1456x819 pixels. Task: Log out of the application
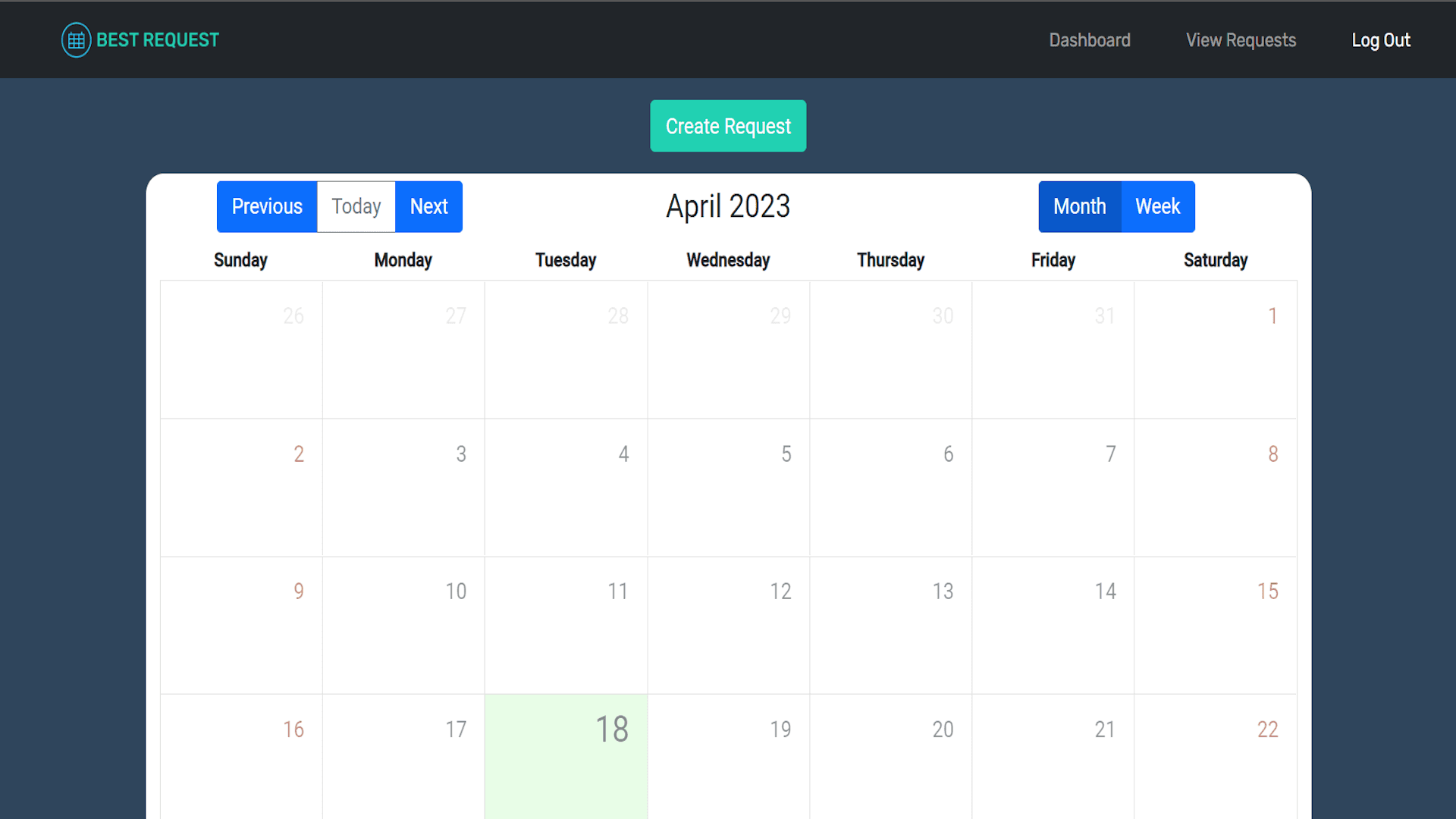(1381, 40)
